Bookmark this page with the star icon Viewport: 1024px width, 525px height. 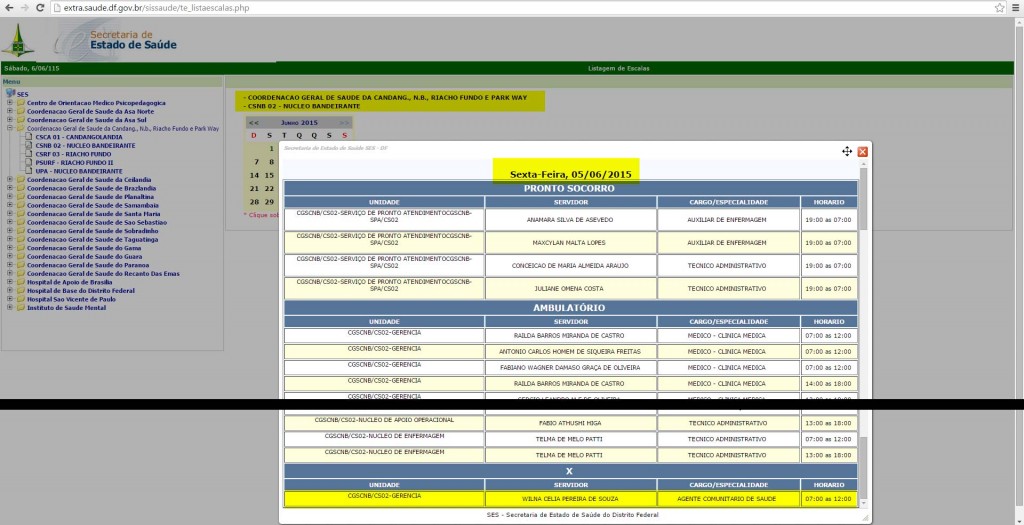coord(999,8)
